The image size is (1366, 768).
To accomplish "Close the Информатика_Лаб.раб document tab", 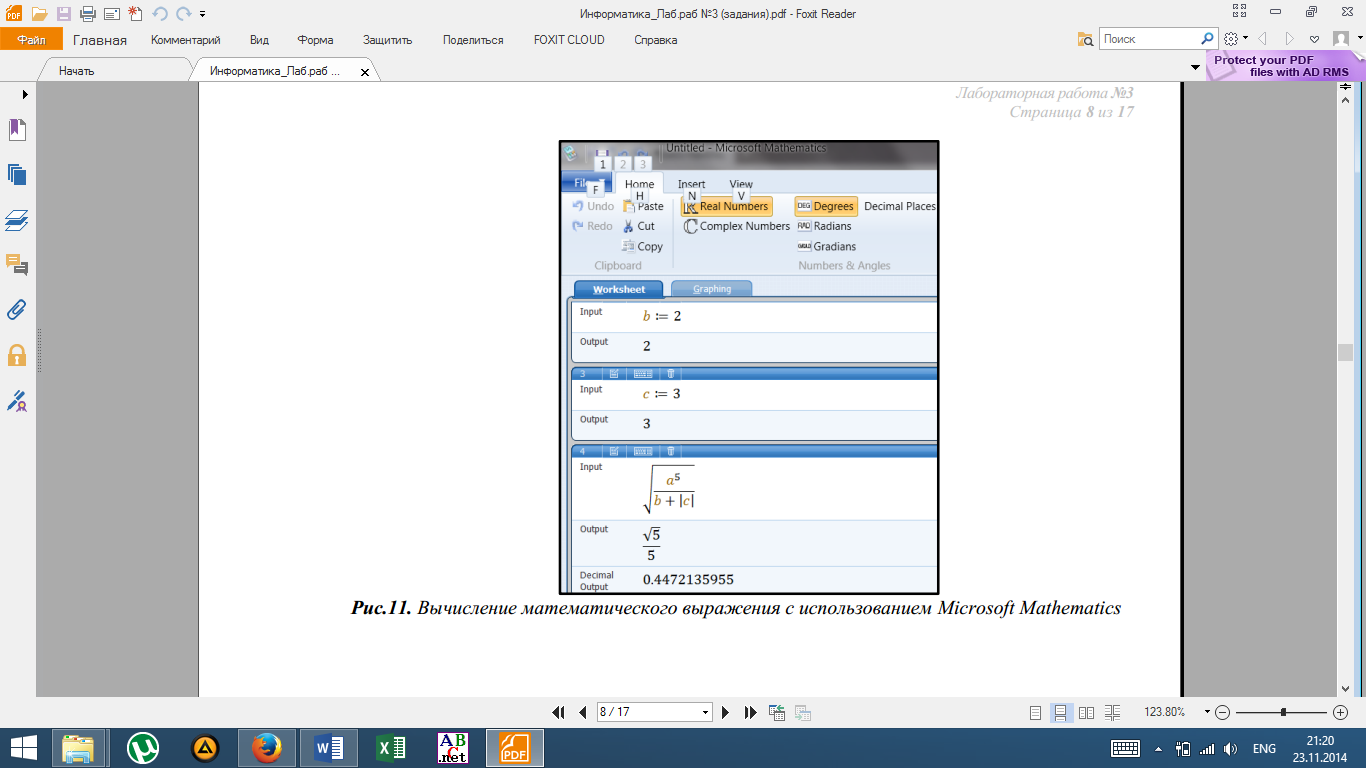I will click(364, 73).
